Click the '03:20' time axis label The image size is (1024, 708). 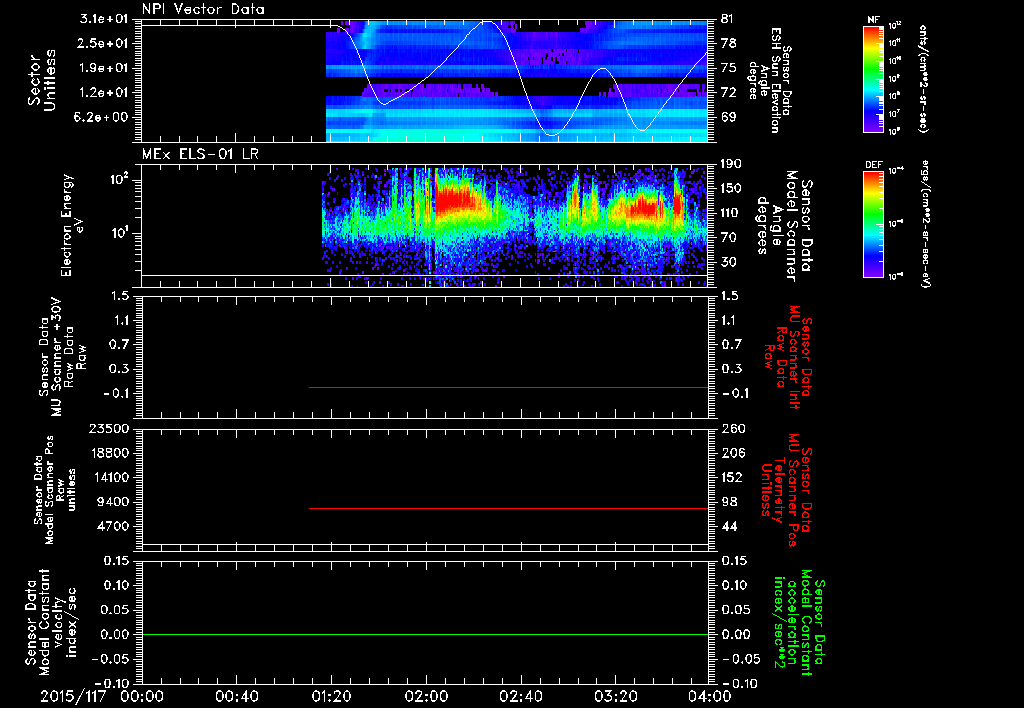[615, 696]
